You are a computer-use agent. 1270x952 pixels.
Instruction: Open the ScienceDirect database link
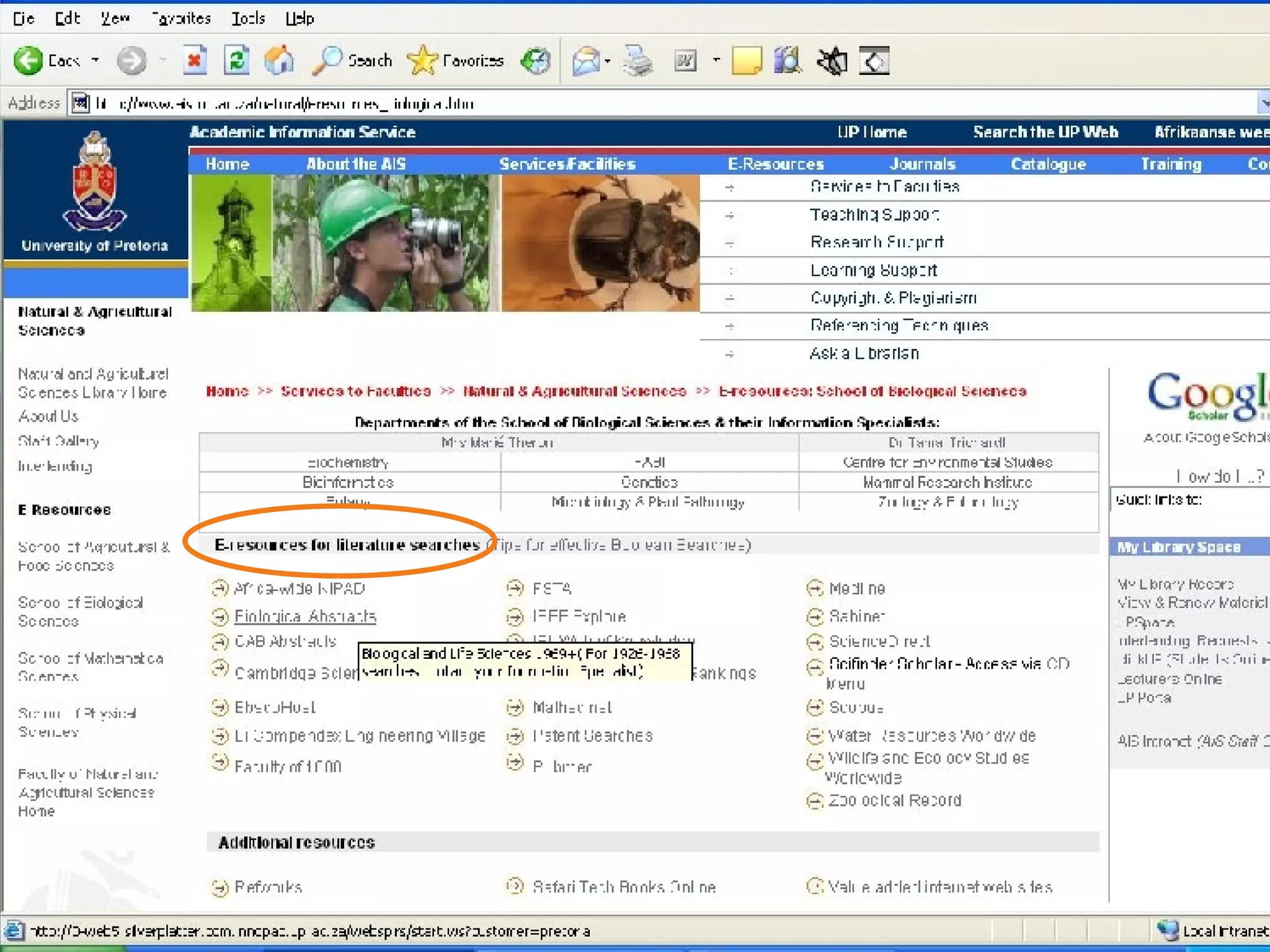coord(879,641)
